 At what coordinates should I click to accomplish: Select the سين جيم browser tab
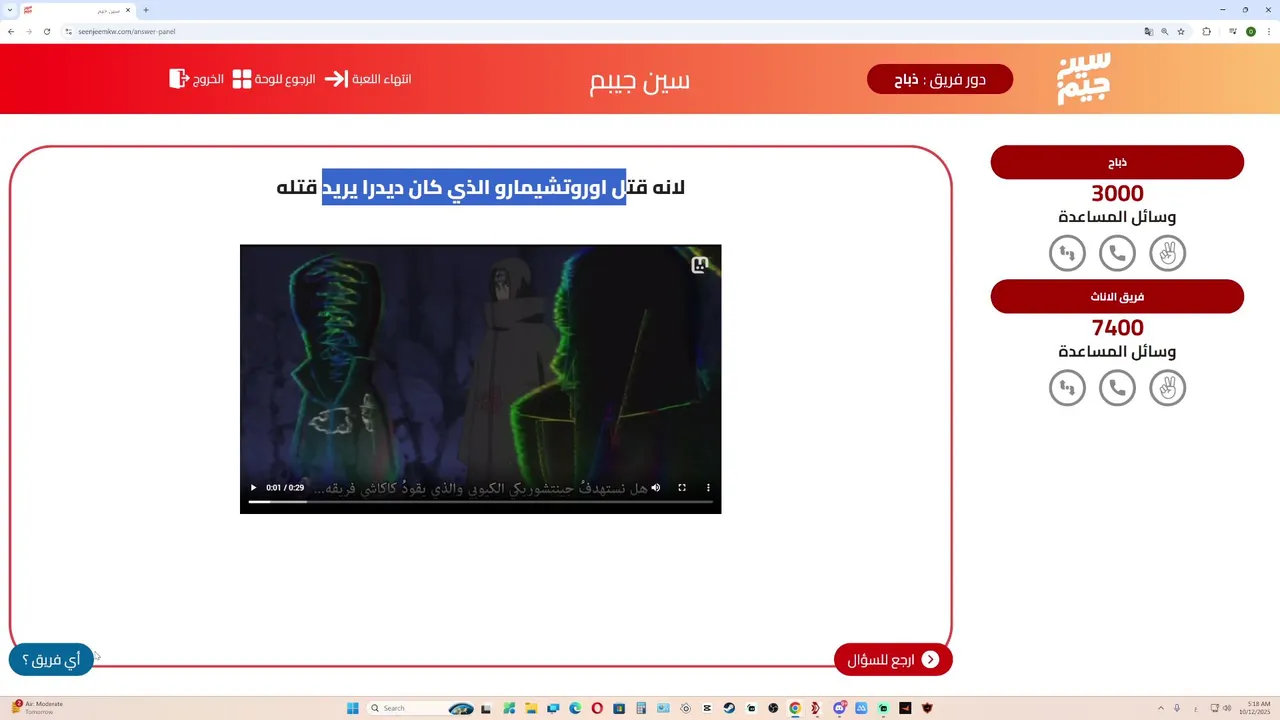point(77,10)
